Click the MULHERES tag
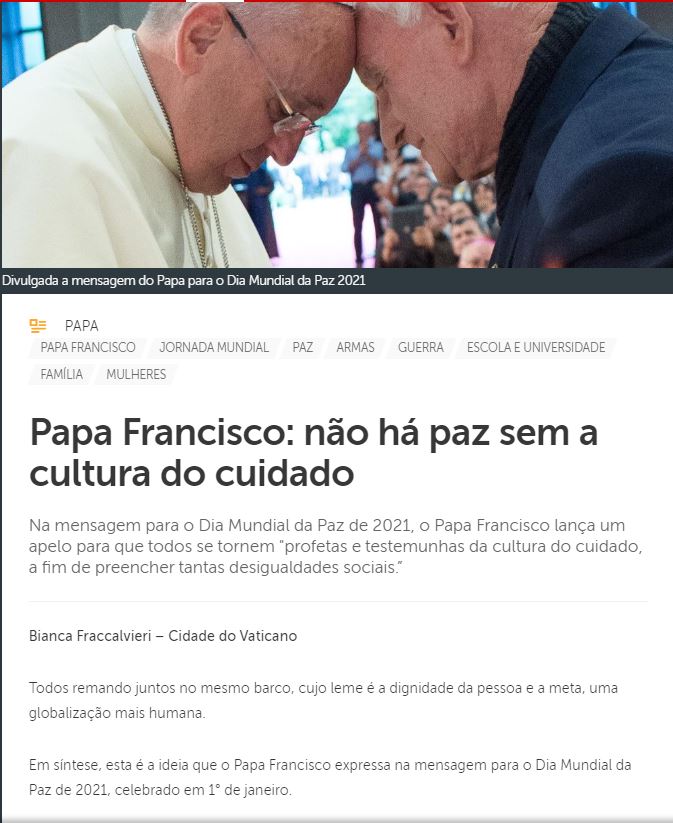Viewport: 673px width, 823px height. coord(136,374)
